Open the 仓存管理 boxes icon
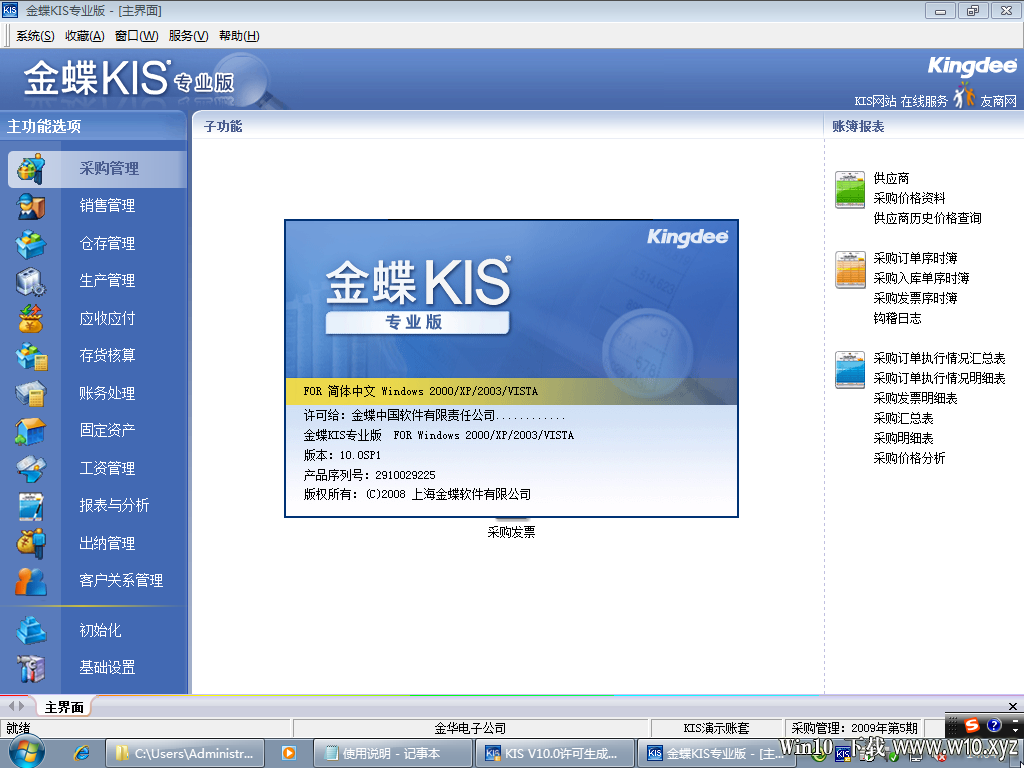1024x768 pixels. (x=31, y=244)
